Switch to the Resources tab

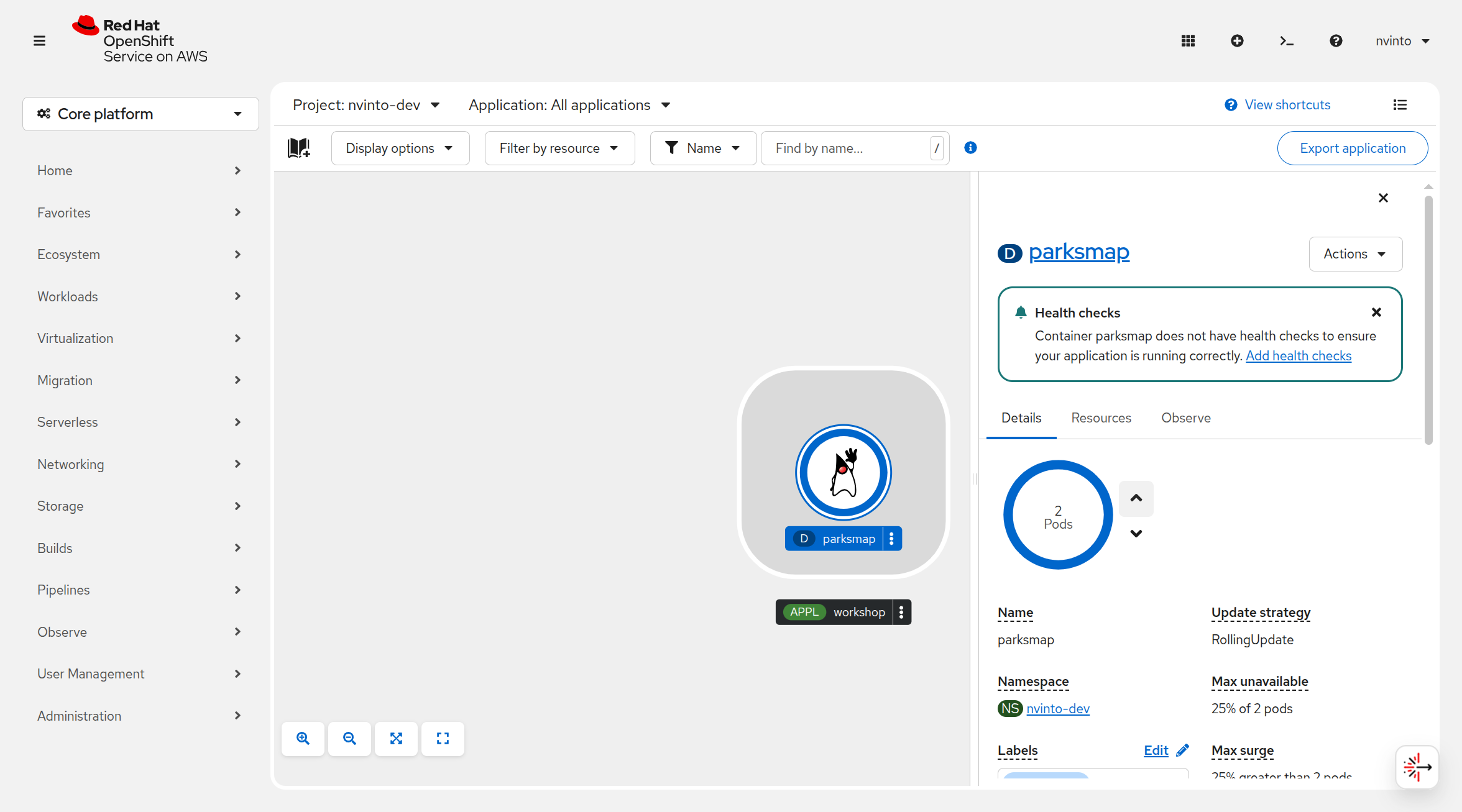[x=1101, y=418]
